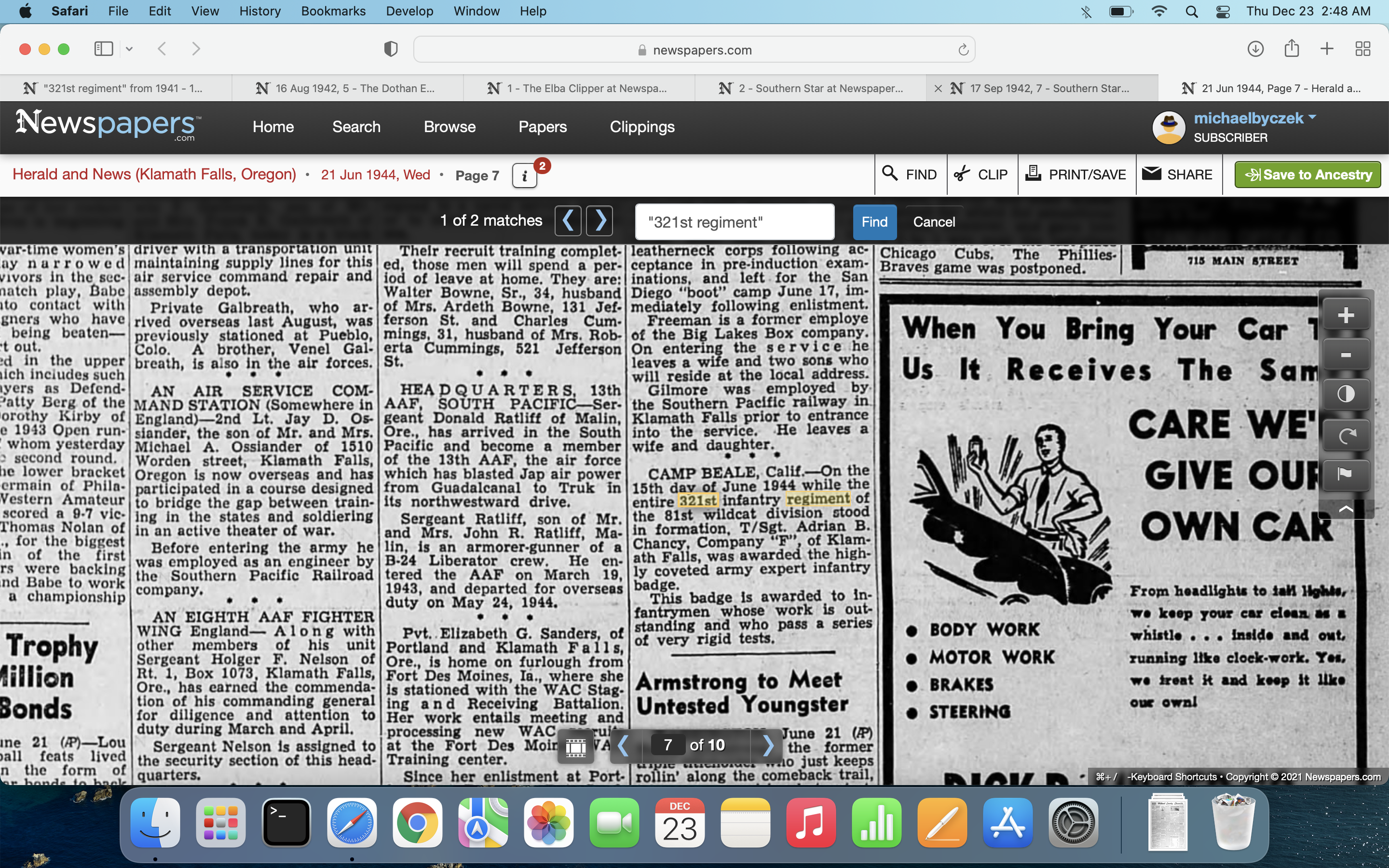Open Control Center in menu bar
The image size is (1389, 868).
coord(1223,11)
